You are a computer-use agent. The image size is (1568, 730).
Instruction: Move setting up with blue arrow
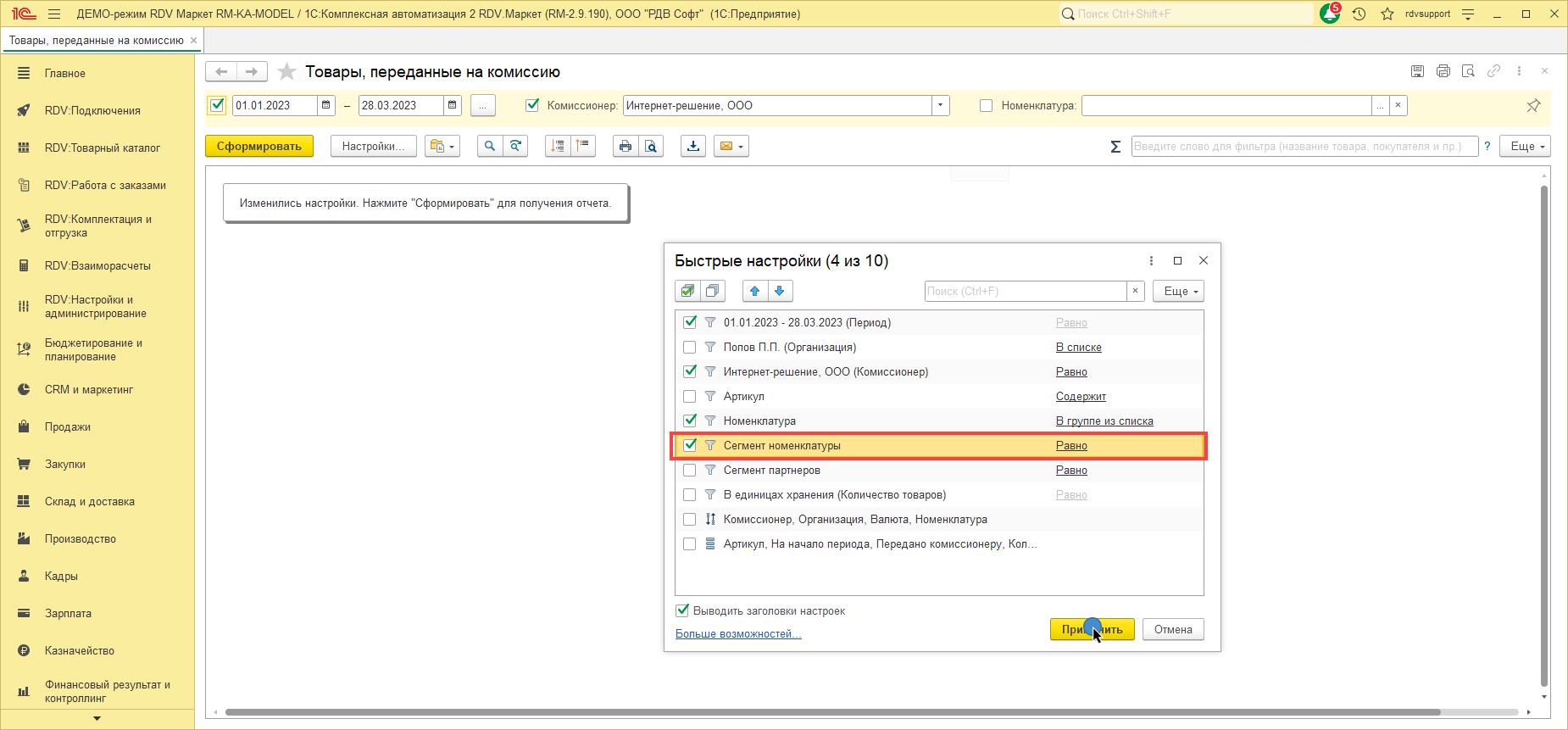(x=754, y=291)
